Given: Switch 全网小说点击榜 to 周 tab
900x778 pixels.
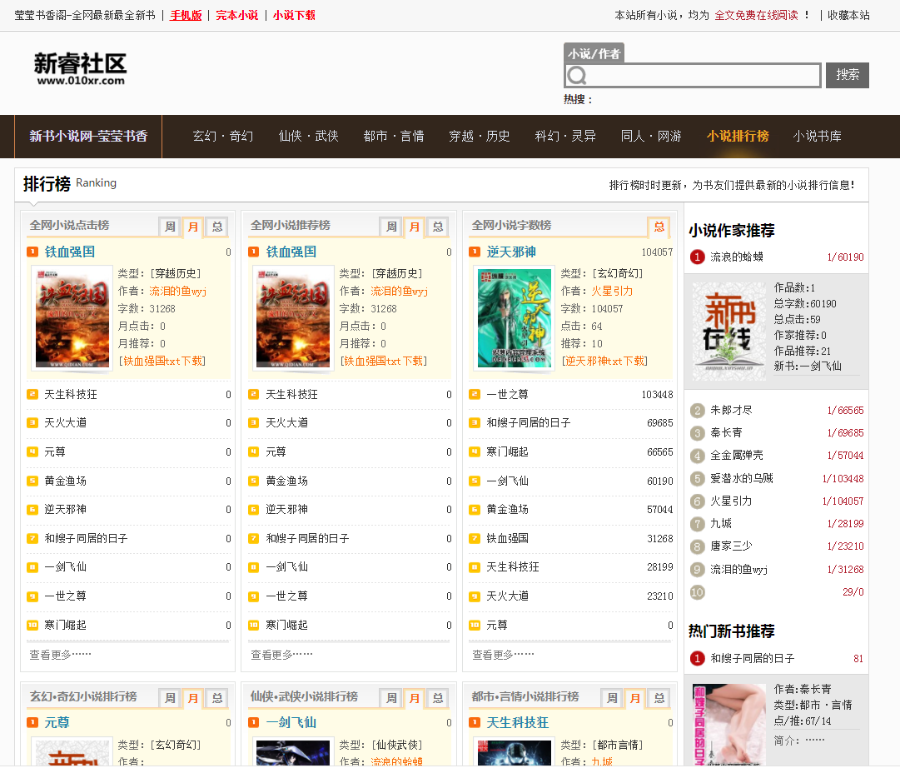Looking at the screenshot, I should point(170,227).
